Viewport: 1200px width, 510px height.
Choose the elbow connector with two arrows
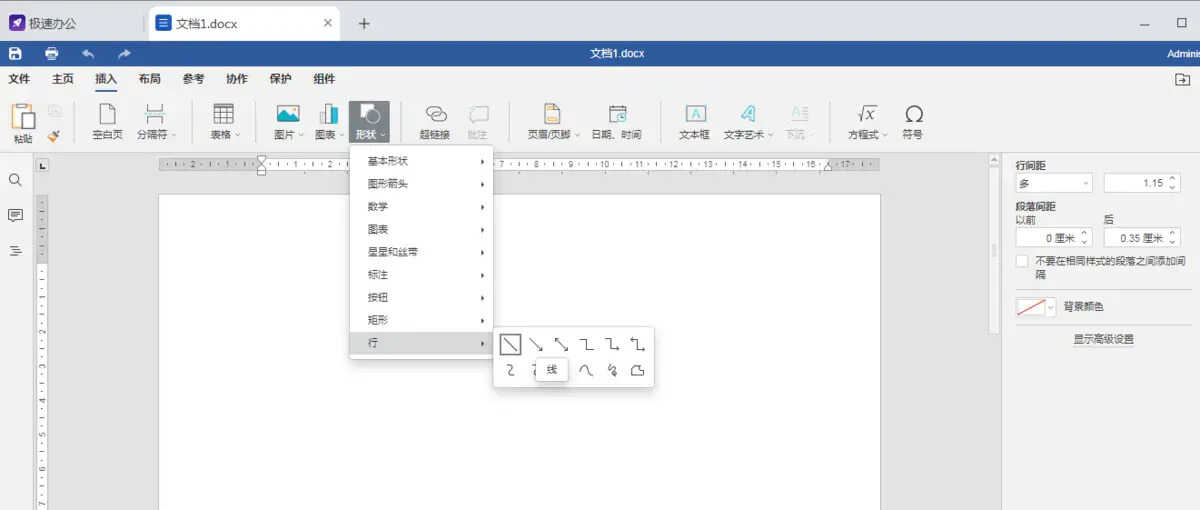[x=637, y=344]
